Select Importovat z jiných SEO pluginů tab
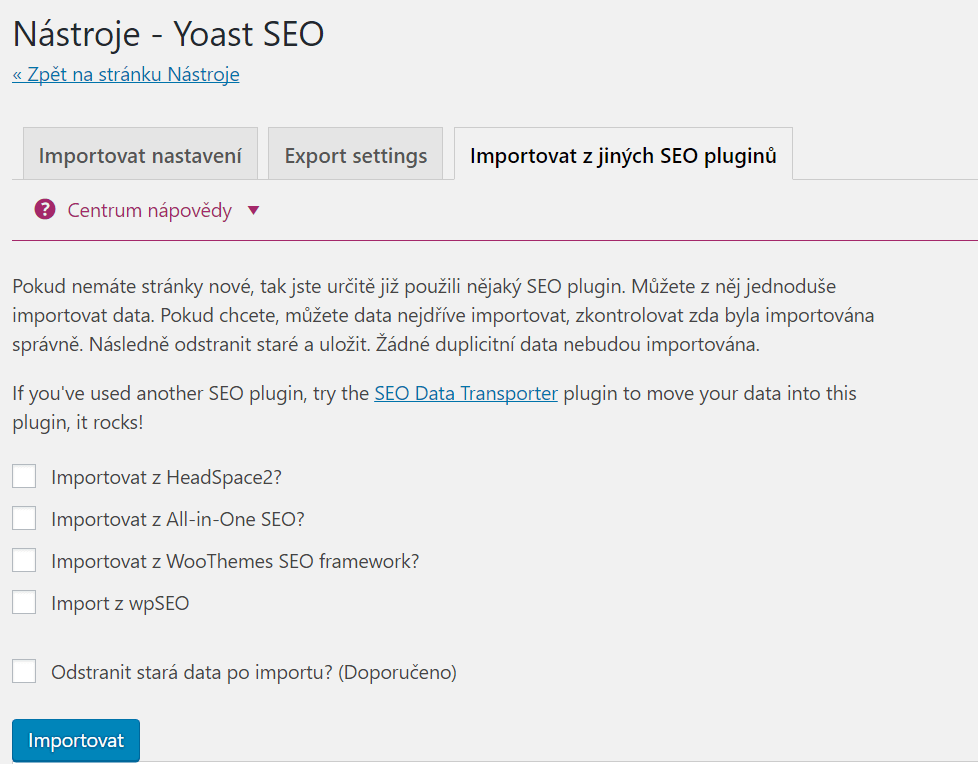 point(623,154)
